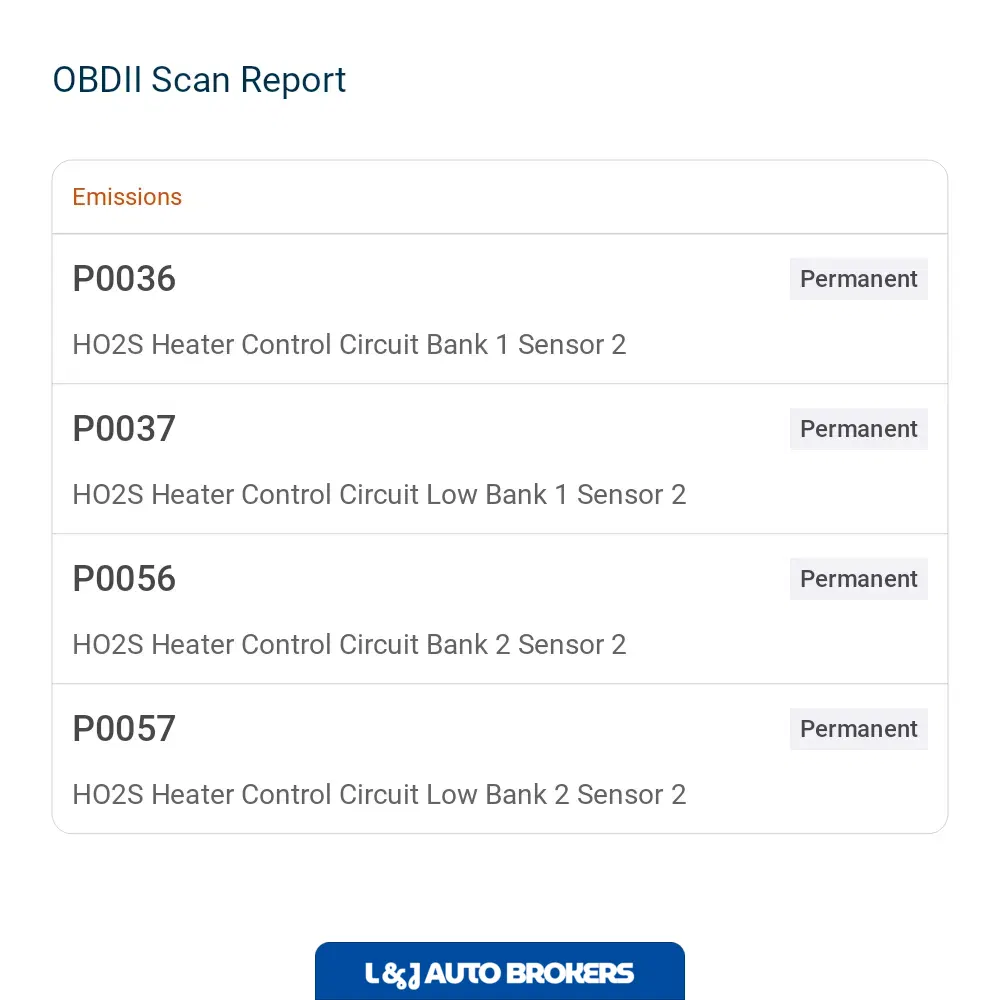Click the P0056 row area between code and badge
This screenshot has width=1000, height=1000.
483,578
